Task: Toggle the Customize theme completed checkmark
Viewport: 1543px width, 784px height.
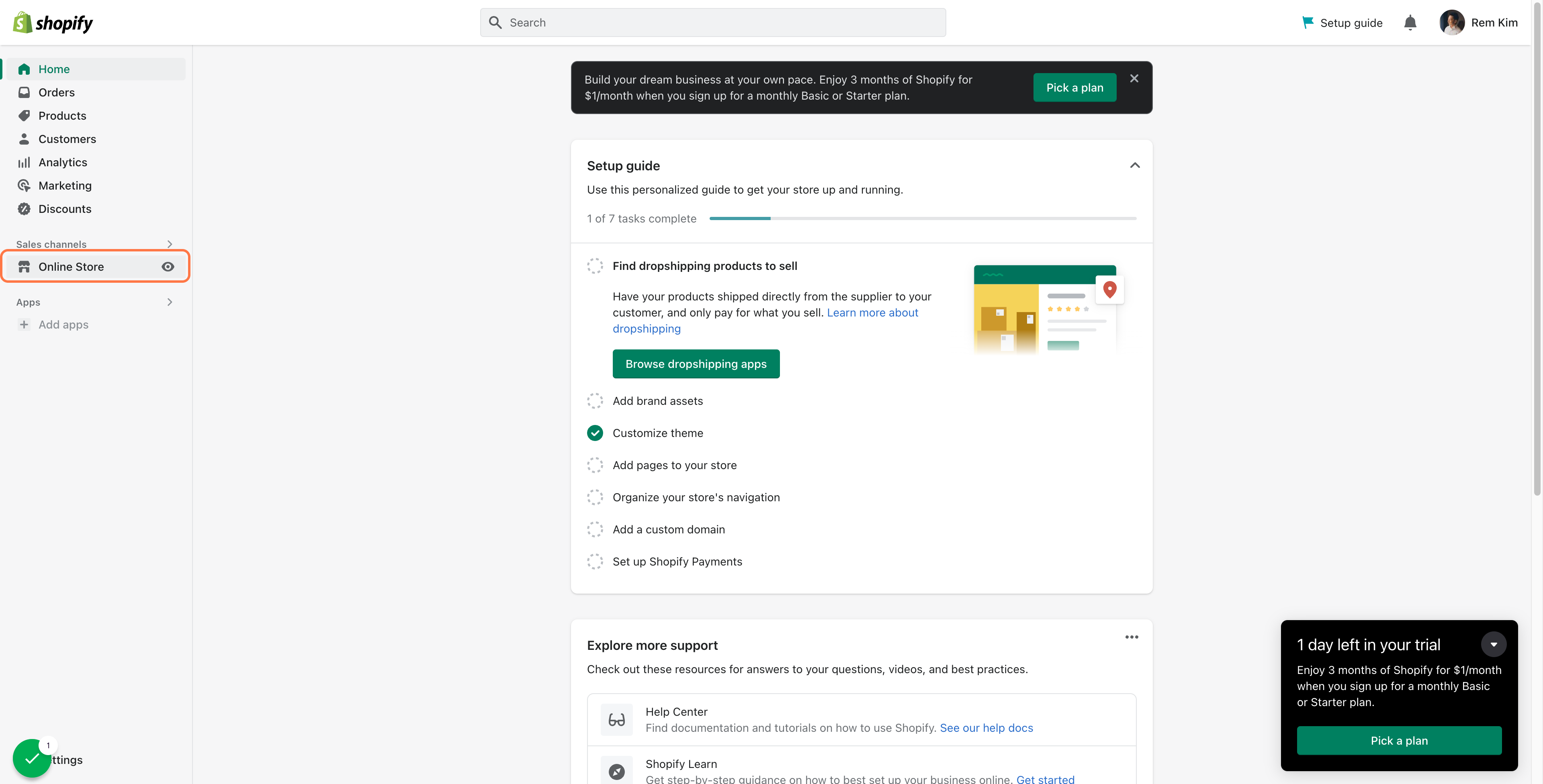Action: point(595,433)
